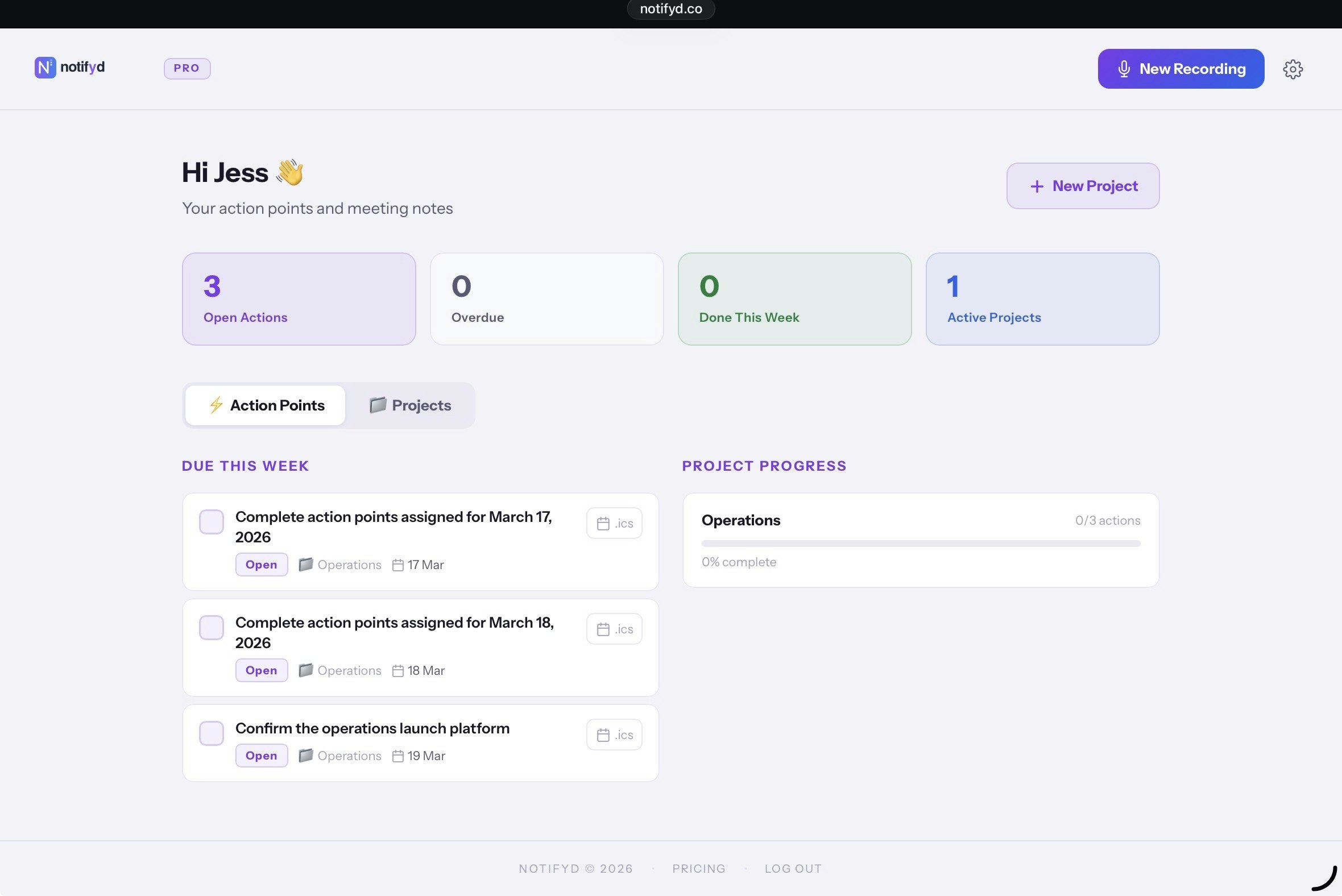Click the Open badge on launch platform task
The width and height of the screenshot is (1342, 896).
coord(261,756)
